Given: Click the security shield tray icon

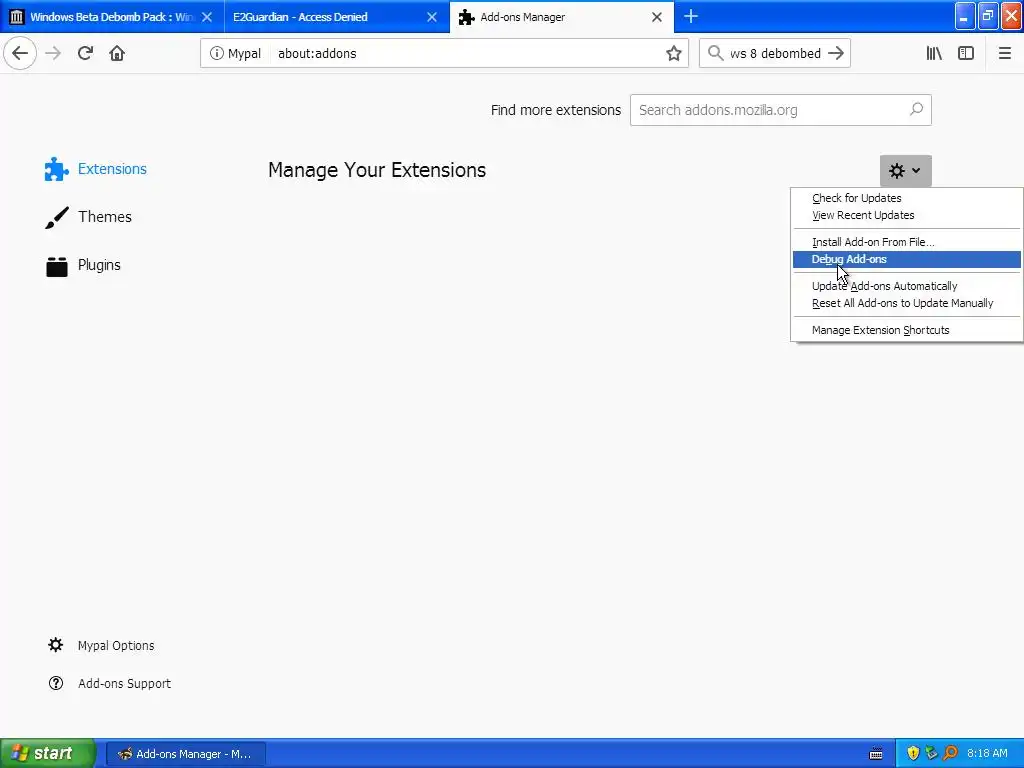Looking at the screenshot, I should pos(913,753).
